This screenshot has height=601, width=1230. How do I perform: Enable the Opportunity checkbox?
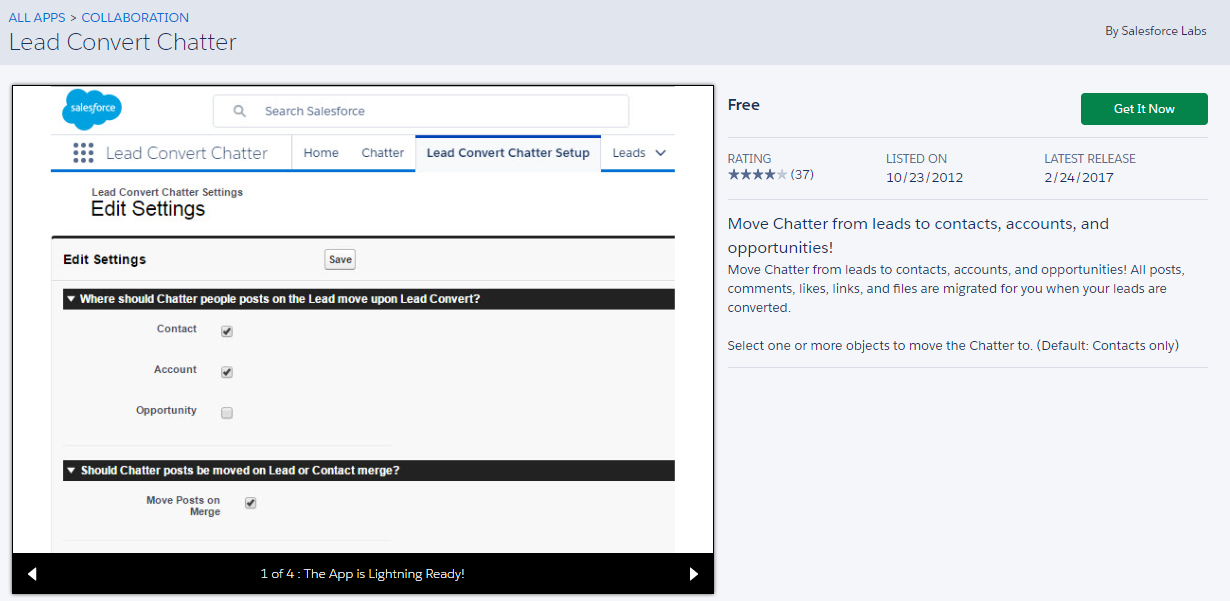227,413
